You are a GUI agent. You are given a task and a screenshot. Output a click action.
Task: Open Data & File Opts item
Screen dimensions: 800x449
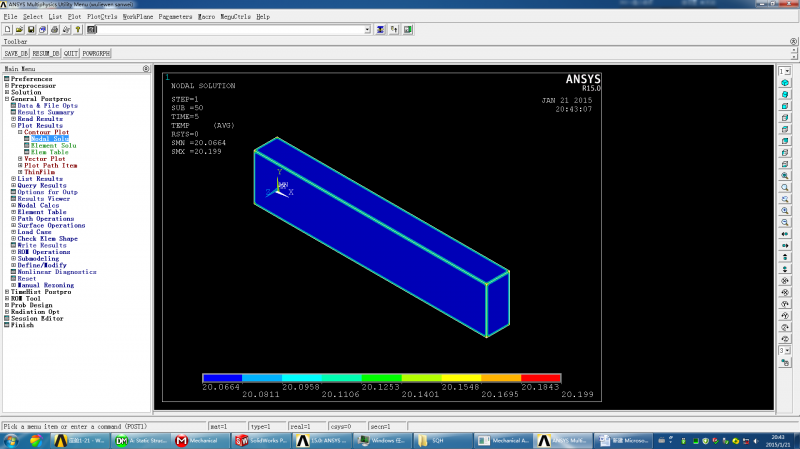pyautogui.click(x=47, y=106)
